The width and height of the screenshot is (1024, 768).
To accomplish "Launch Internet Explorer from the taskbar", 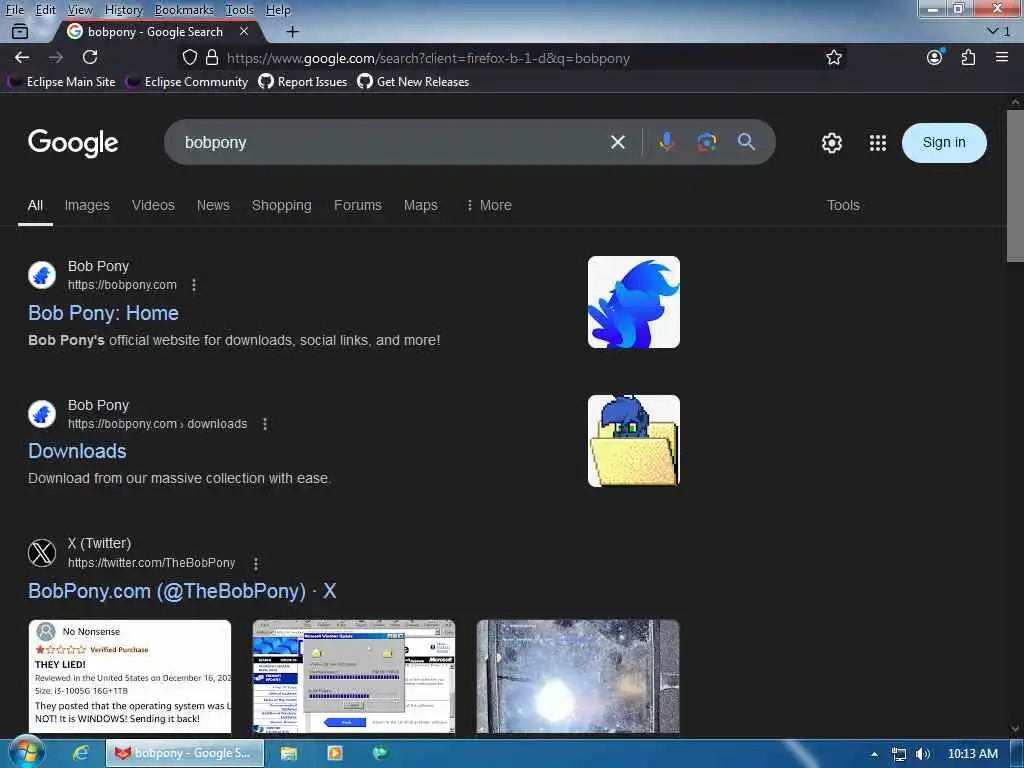I will [80, 753].
